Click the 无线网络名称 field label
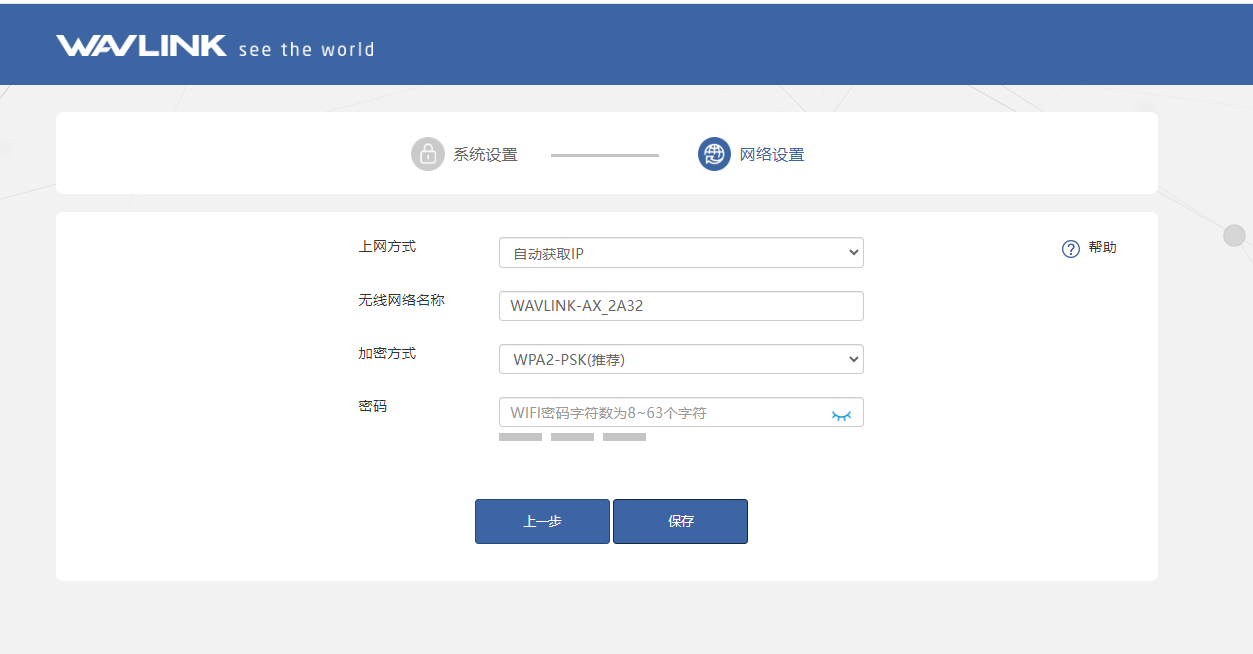 401,300
